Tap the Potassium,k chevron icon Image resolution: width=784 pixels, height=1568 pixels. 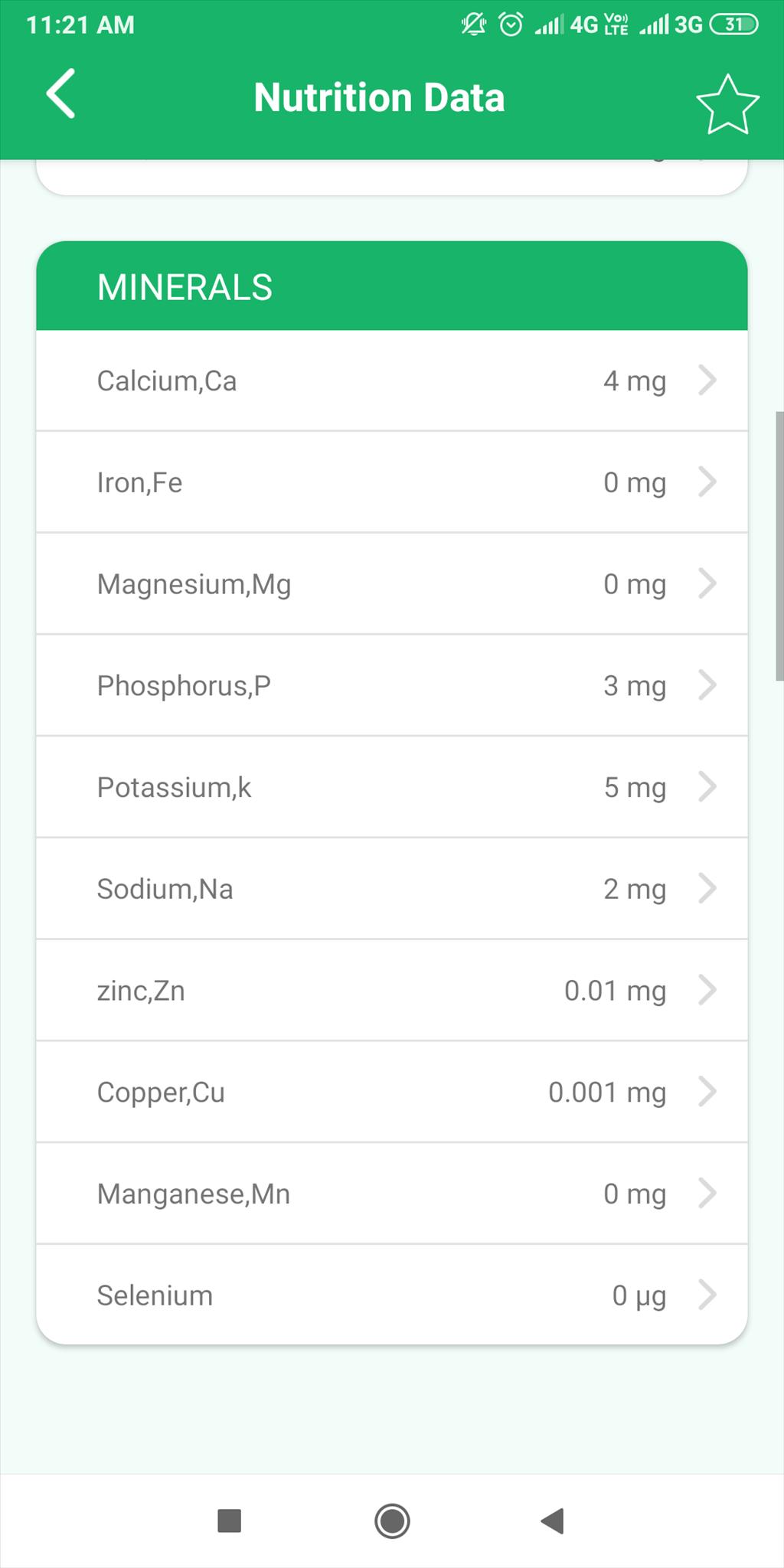point(707,786)
